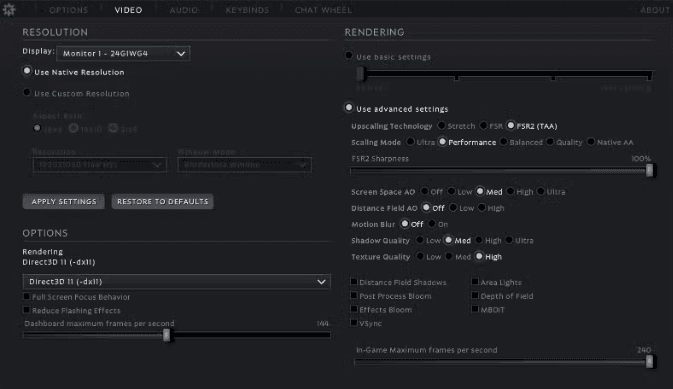Expand the Direct3D 11 rendering API dropdown

176,282
